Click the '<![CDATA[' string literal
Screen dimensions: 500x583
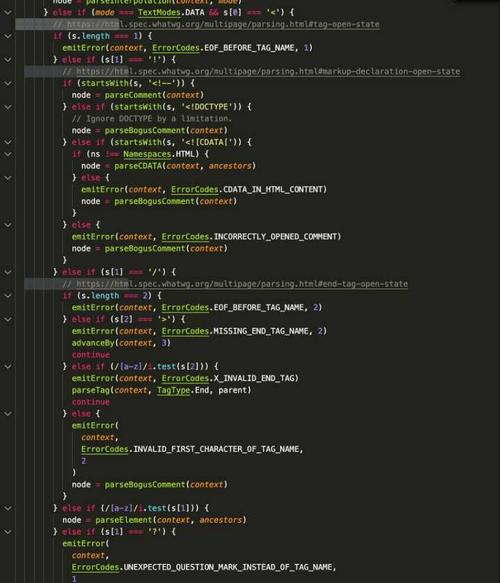(x=207, y=142)
